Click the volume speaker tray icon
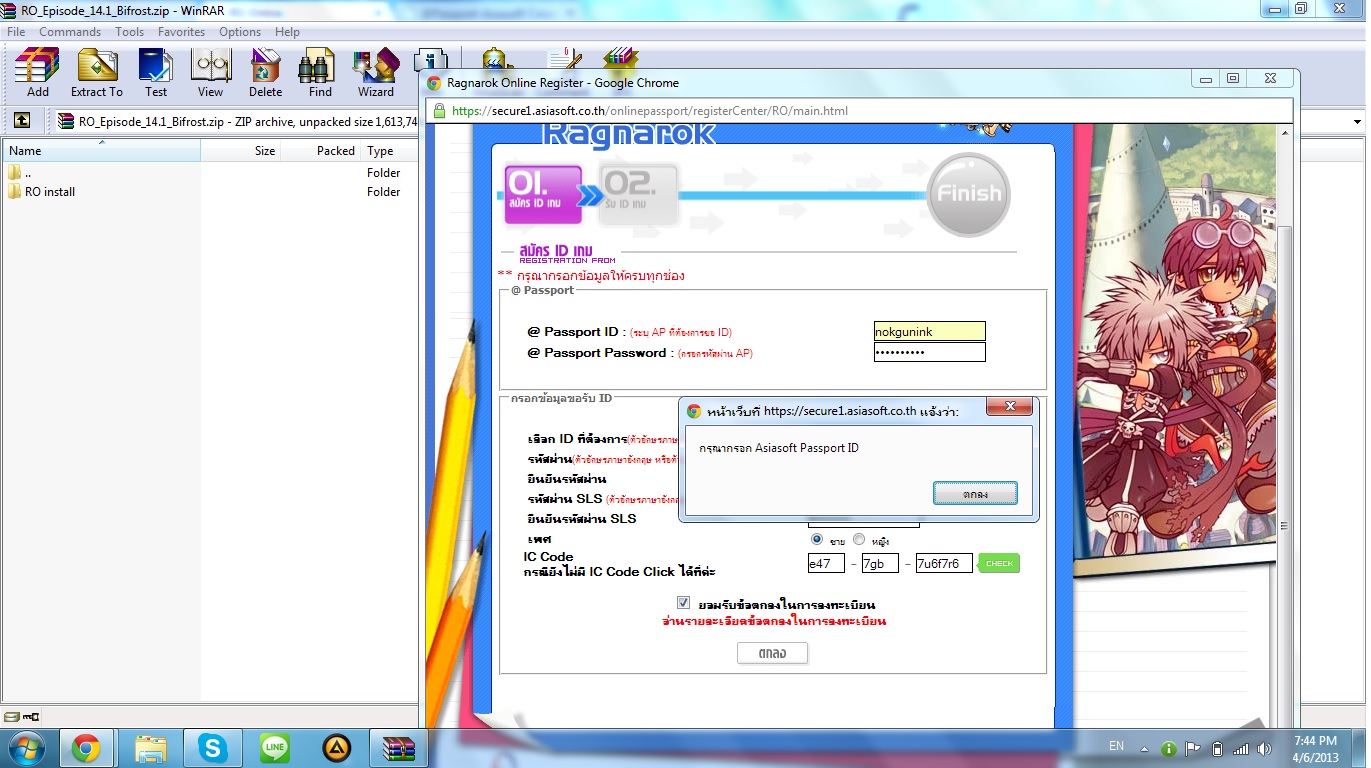The height and width of the screenshot is (768, 1371). coord(1266,749)
